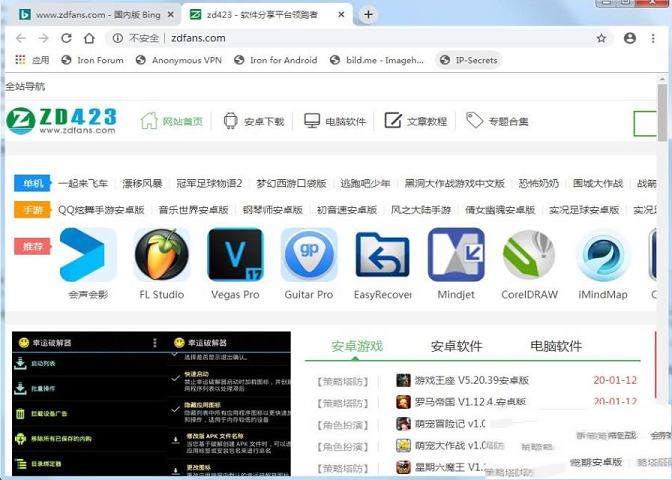
Task: Click the Iron Forum bookmark
Action: click(x=93, y=60)
